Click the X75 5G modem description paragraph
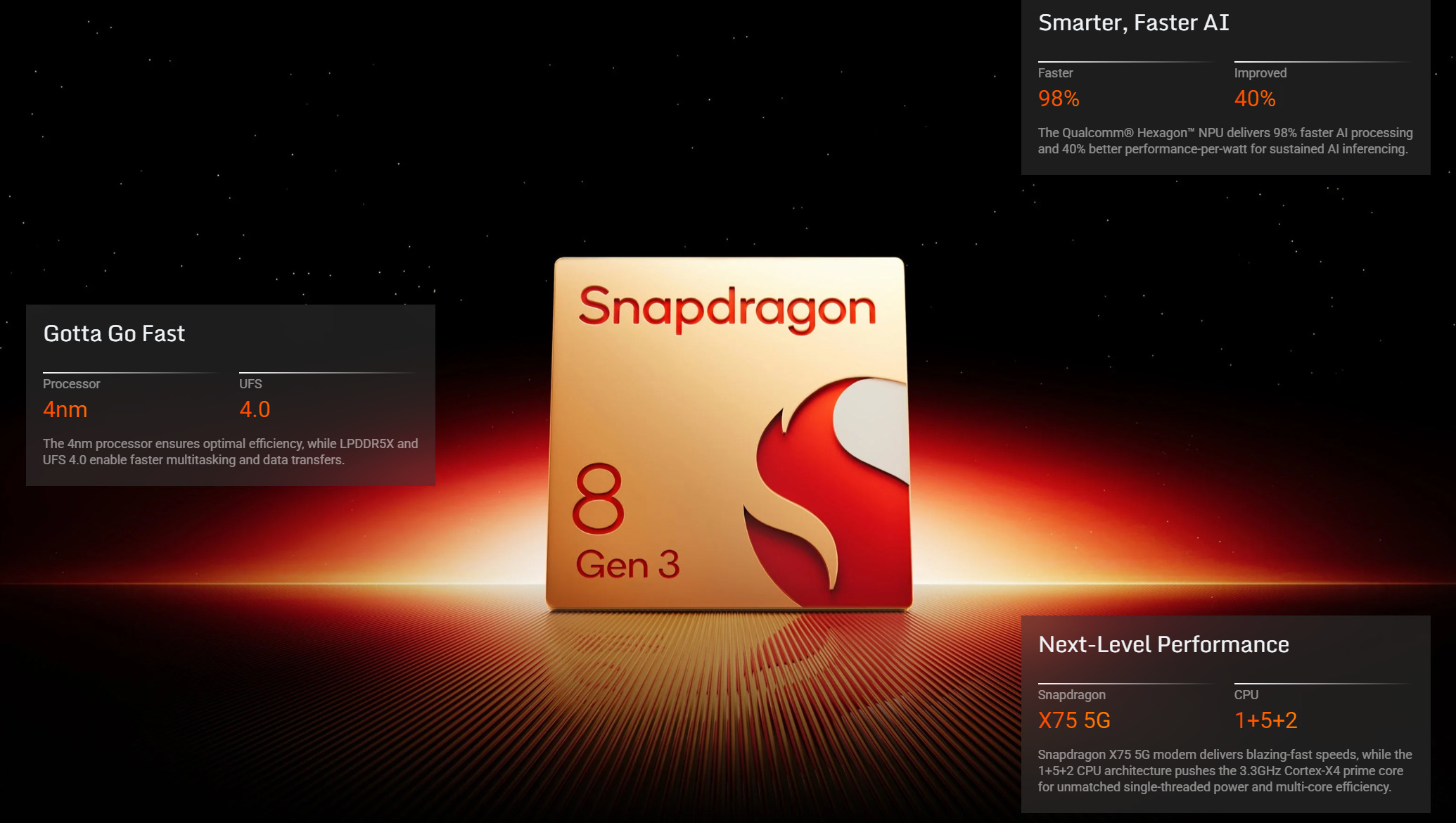The image size is (1456, 823). [1225, 770]
